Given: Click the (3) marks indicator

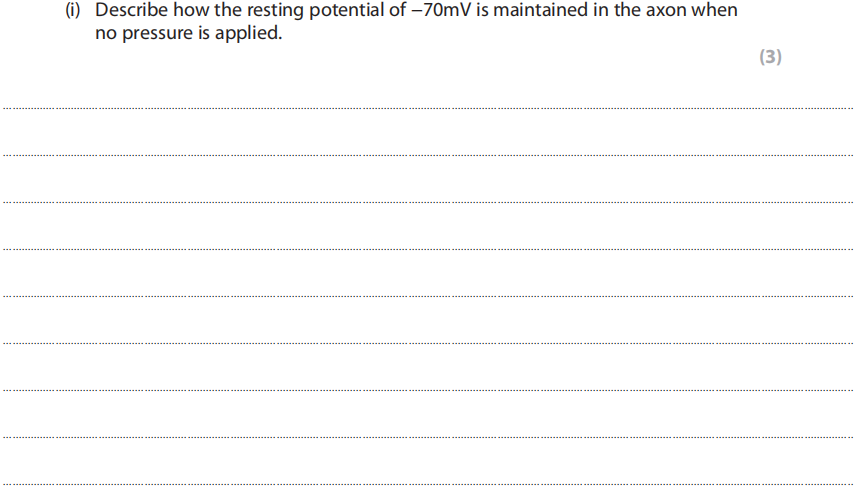Looking at the screenshot, I should coord(769,57).
